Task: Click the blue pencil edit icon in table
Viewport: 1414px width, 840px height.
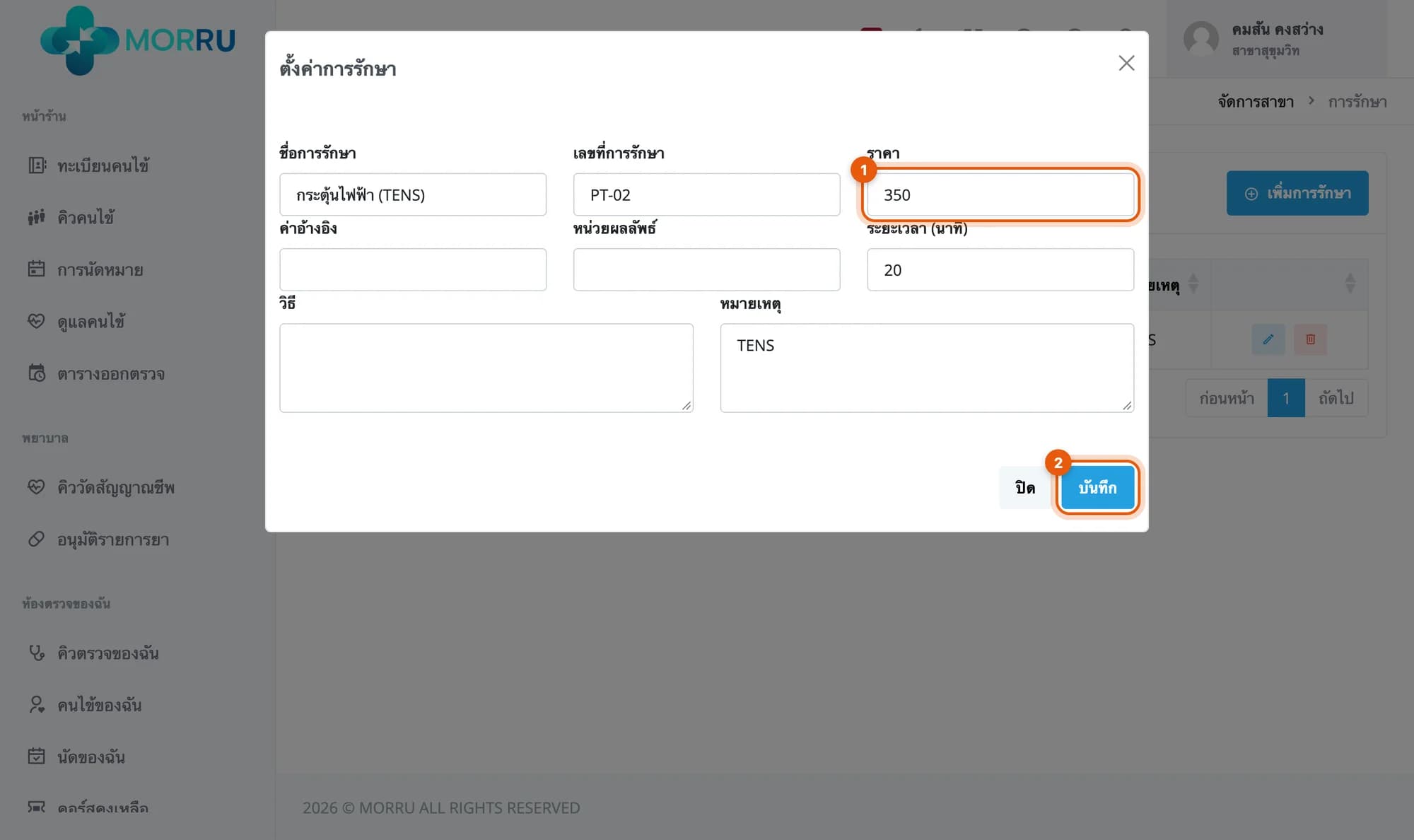Action: pyautogui.click(x=1268, y=339)
